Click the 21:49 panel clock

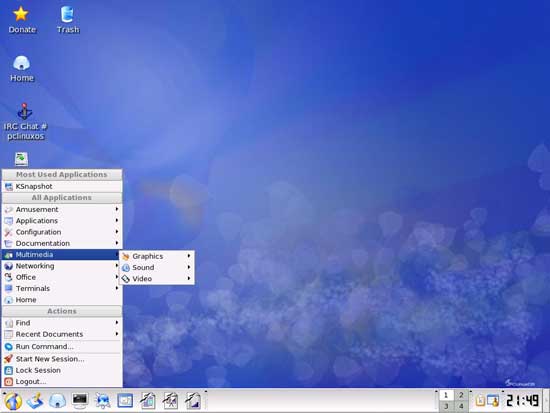522,401
